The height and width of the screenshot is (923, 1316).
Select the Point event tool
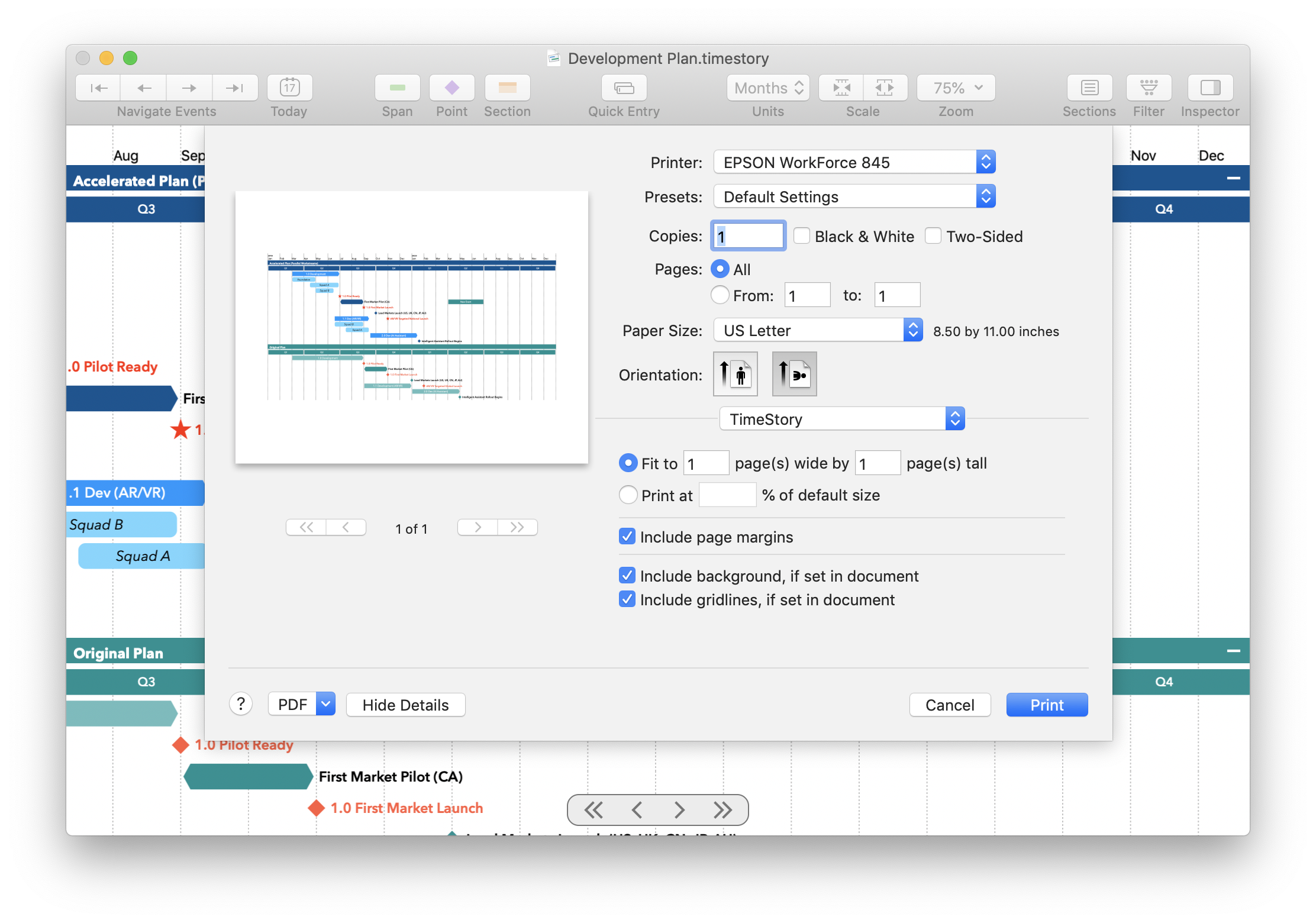coord(451,87)
